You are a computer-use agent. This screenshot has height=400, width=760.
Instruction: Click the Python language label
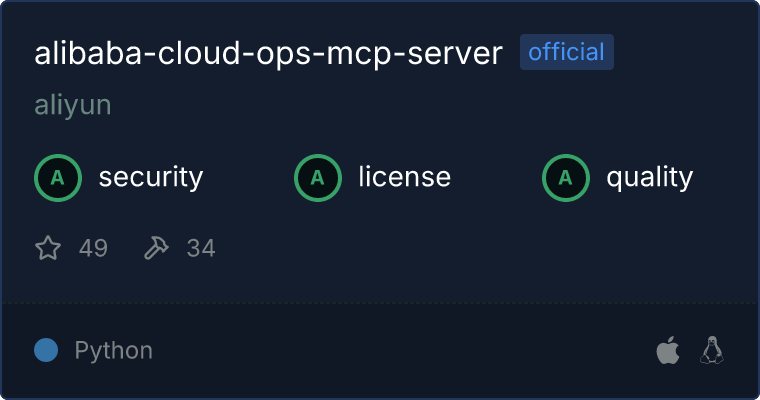pos(113,351)
